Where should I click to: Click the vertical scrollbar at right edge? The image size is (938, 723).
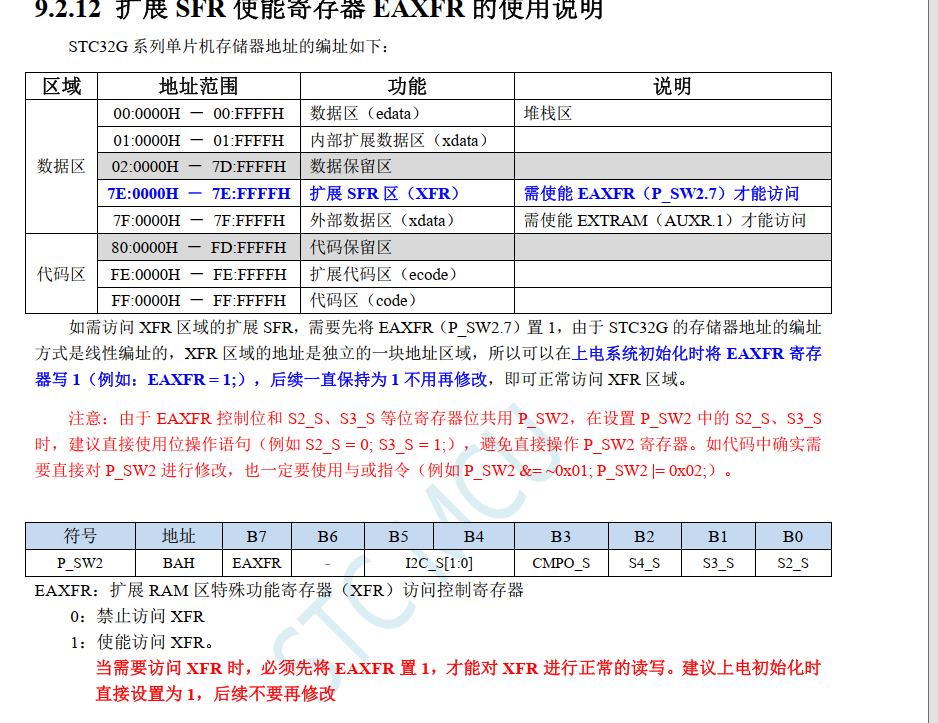933,361
